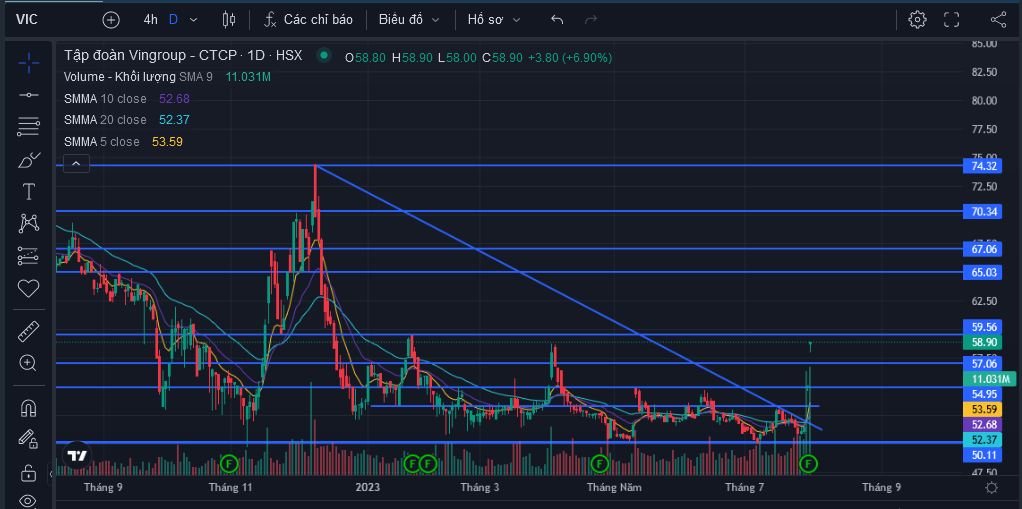Lock all drawing tools

[x=29, y=472]
